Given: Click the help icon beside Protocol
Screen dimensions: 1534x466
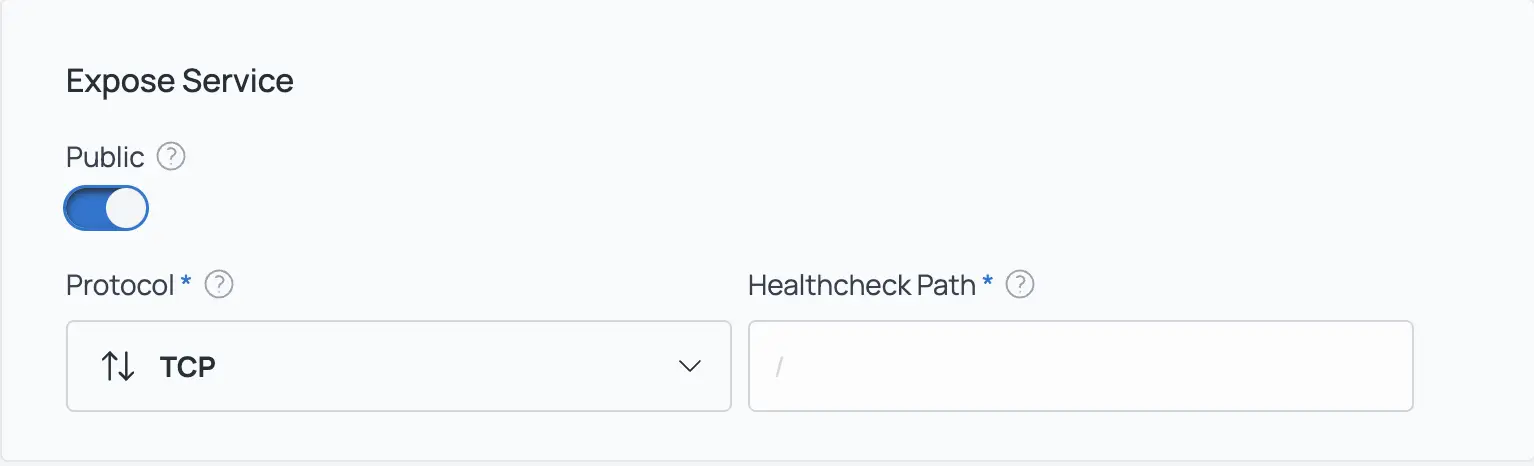Looking at the screenshot, I should (x=219, y=285).
